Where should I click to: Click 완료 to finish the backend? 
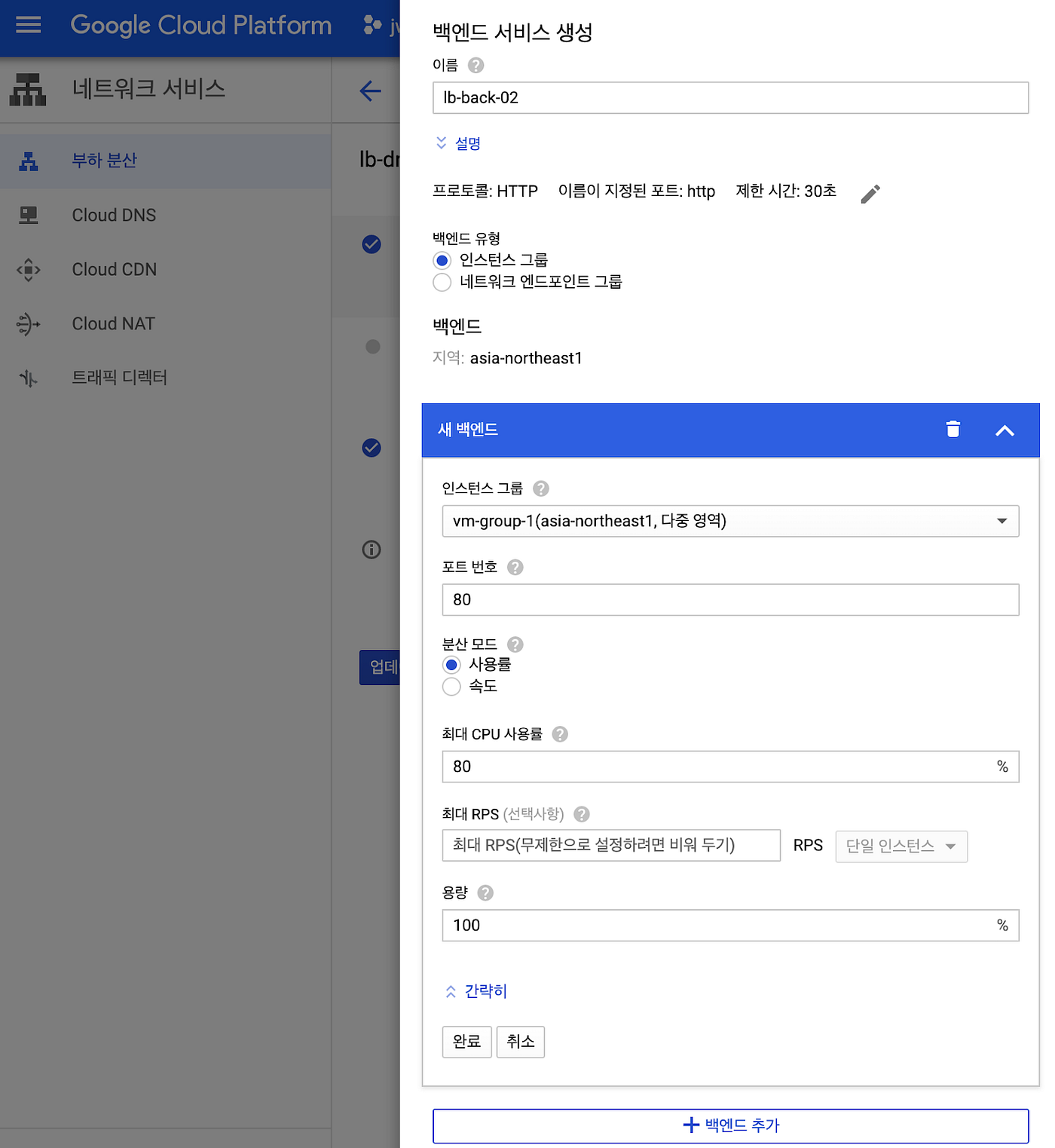pyautogui.click(x=466, y=1042)
